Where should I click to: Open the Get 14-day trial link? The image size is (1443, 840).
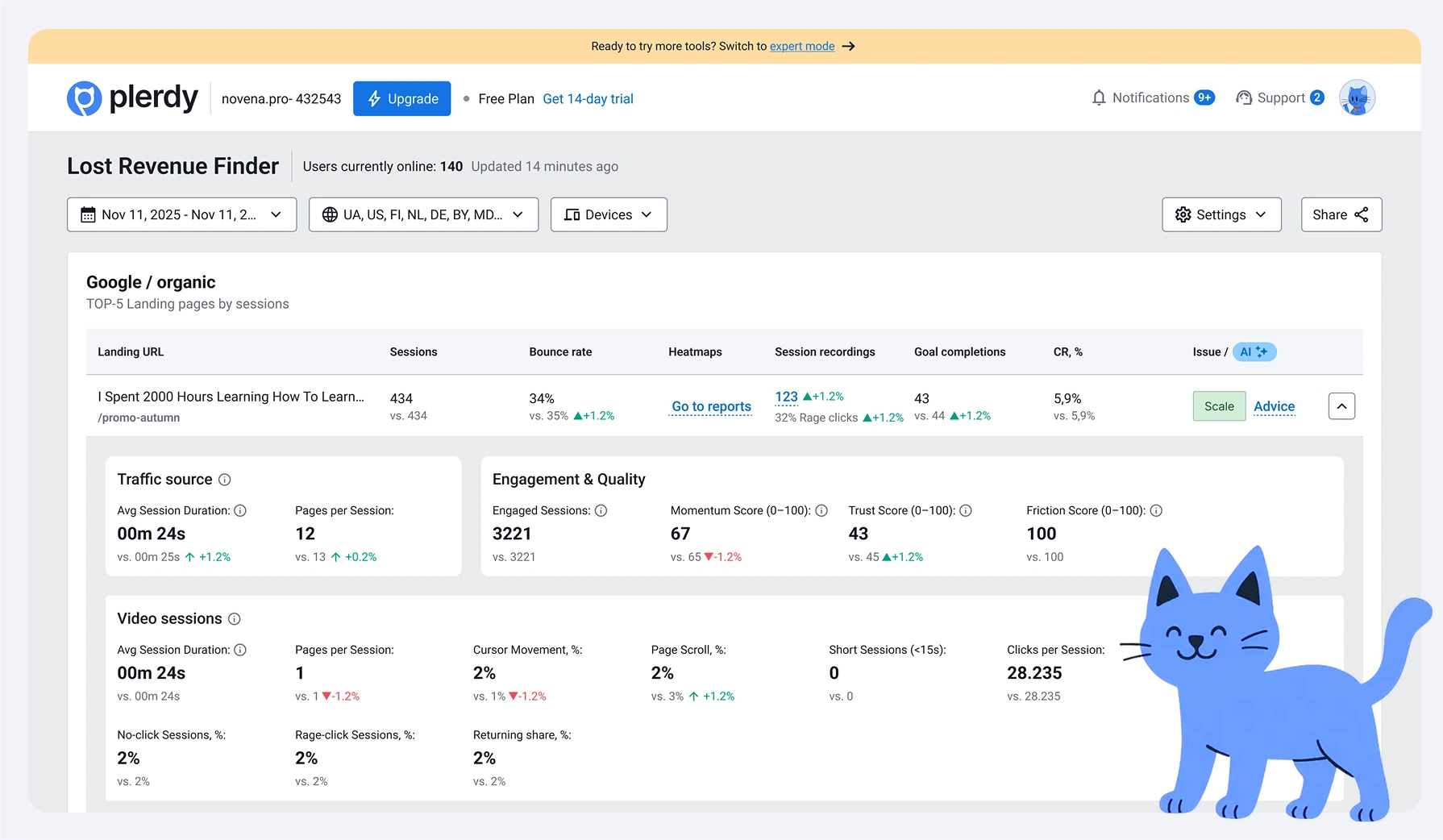[x=588, y=98]
